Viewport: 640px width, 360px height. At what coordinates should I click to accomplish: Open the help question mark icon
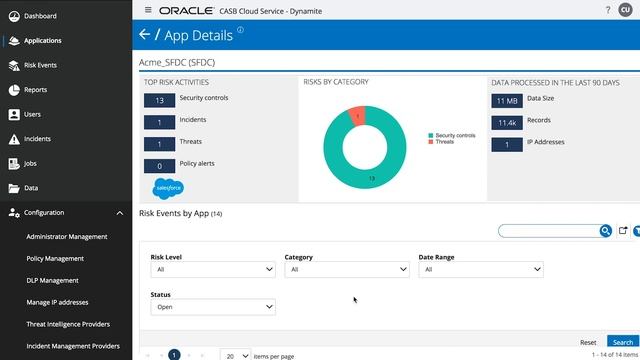(x=608, y=10)
